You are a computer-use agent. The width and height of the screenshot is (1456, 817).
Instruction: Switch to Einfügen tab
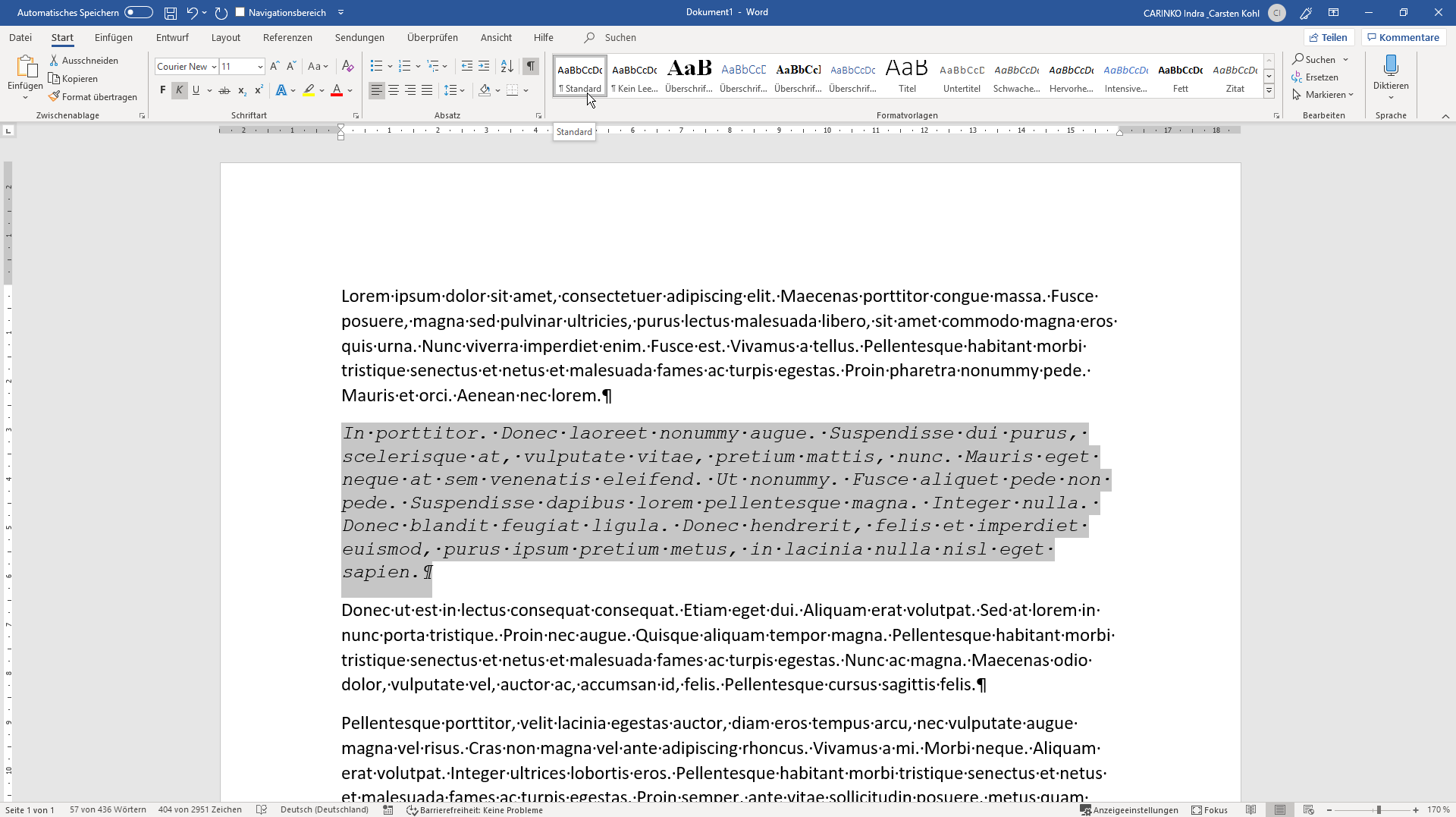coord(114,37)
